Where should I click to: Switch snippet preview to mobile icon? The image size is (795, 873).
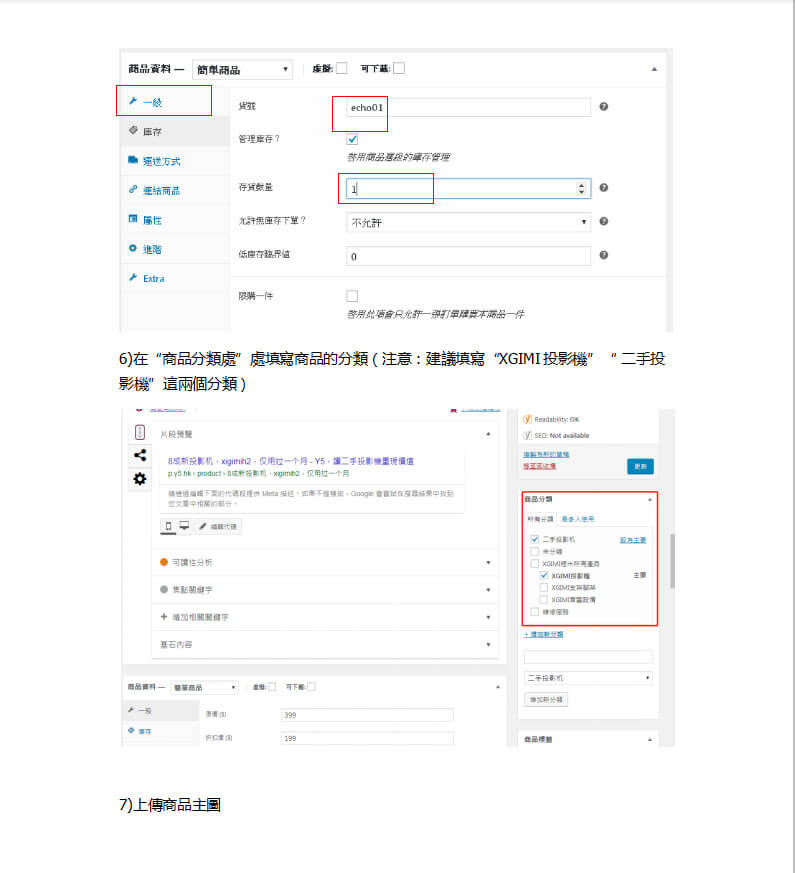coord(169,526)
